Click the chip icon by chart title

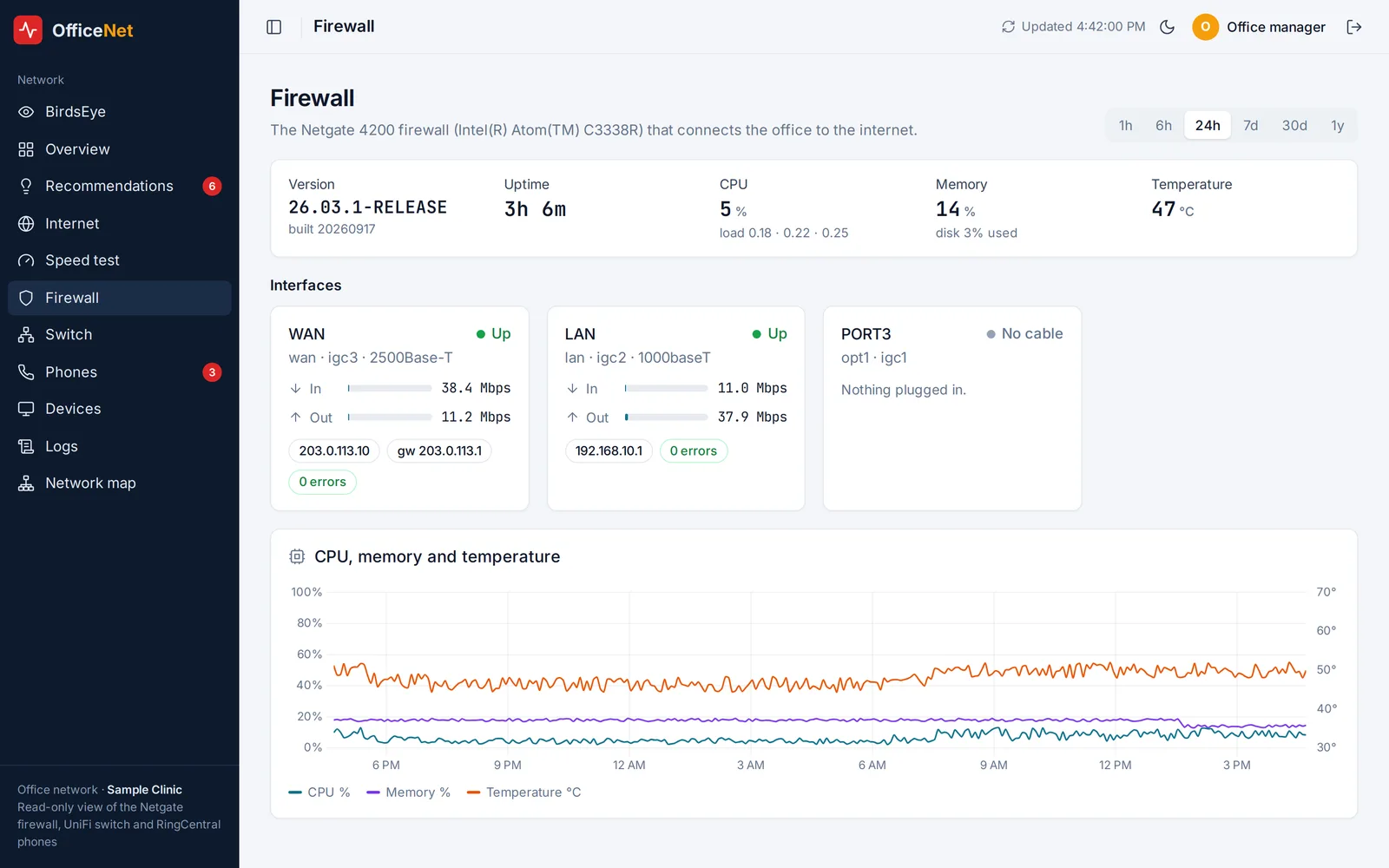coord(297,556)
